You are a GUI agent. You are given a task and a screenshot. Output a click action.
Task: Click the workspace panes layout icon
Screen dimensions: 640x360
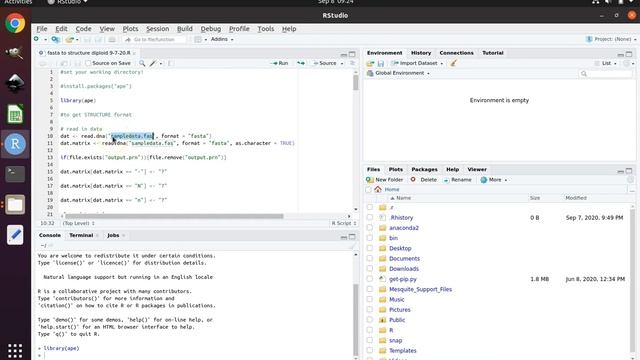point(198,39)
